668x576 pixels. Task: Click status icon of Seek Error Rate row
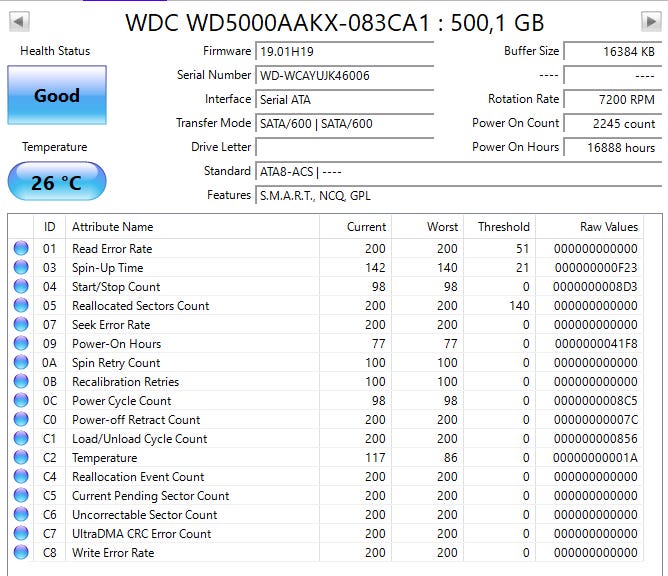point(21,324)
